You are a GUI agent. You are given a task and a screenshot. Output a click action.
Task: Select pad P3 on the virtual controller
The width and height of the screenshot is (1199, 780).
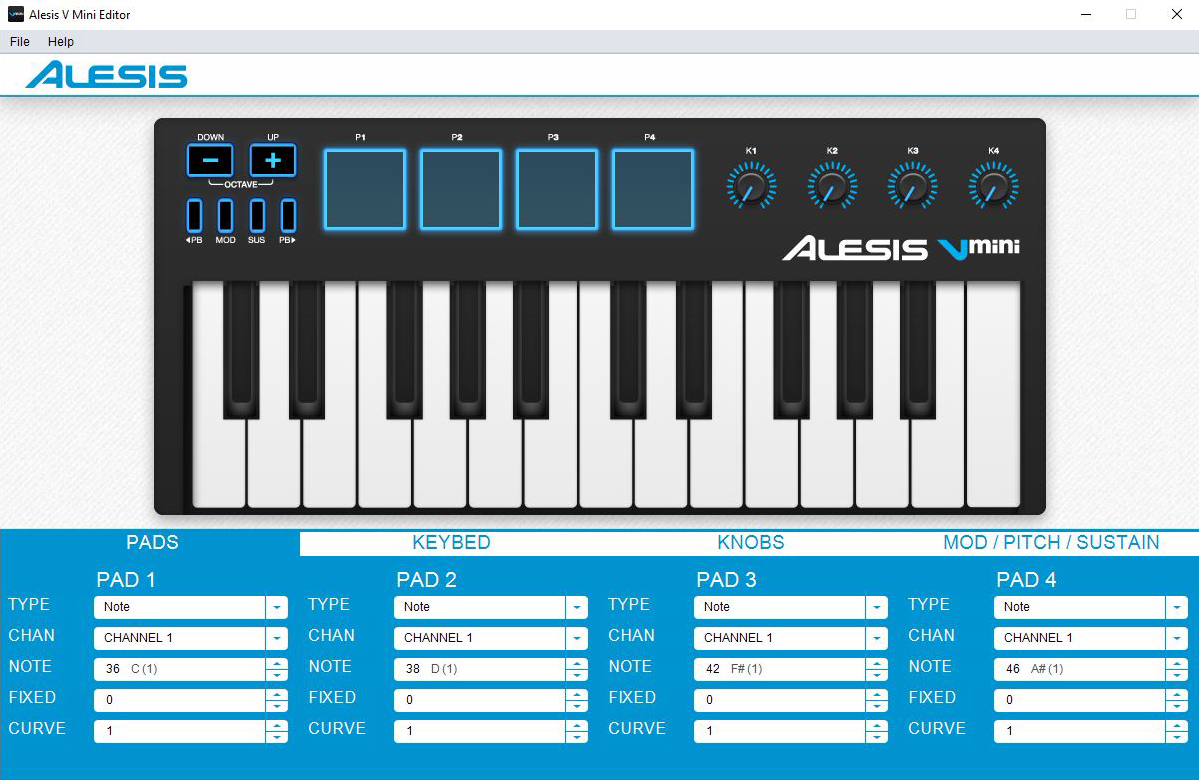[557, 189]
